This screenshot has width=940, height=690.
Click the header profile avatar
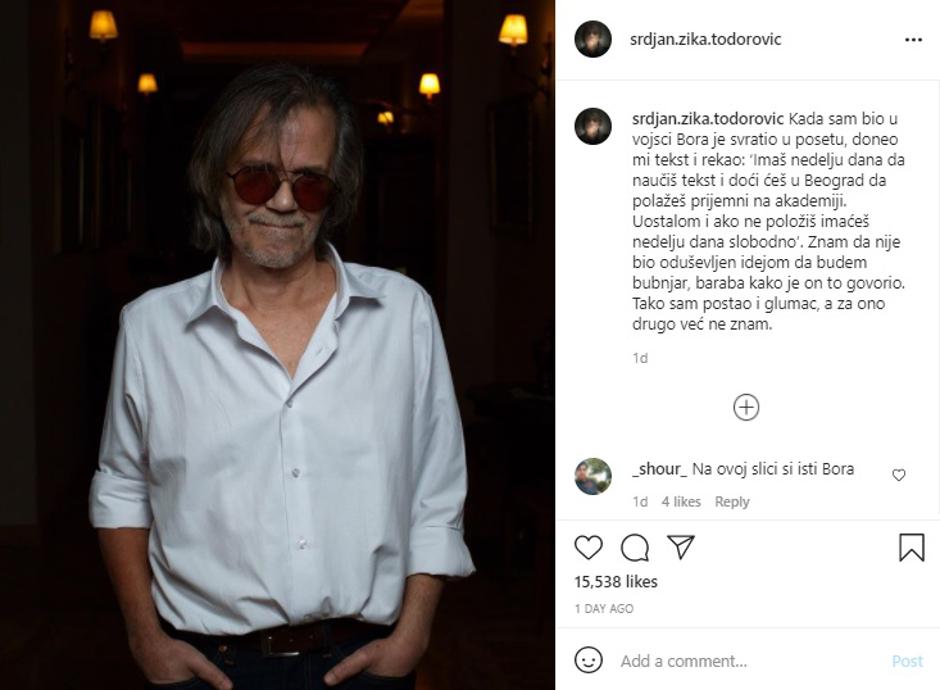pos(593,39)
